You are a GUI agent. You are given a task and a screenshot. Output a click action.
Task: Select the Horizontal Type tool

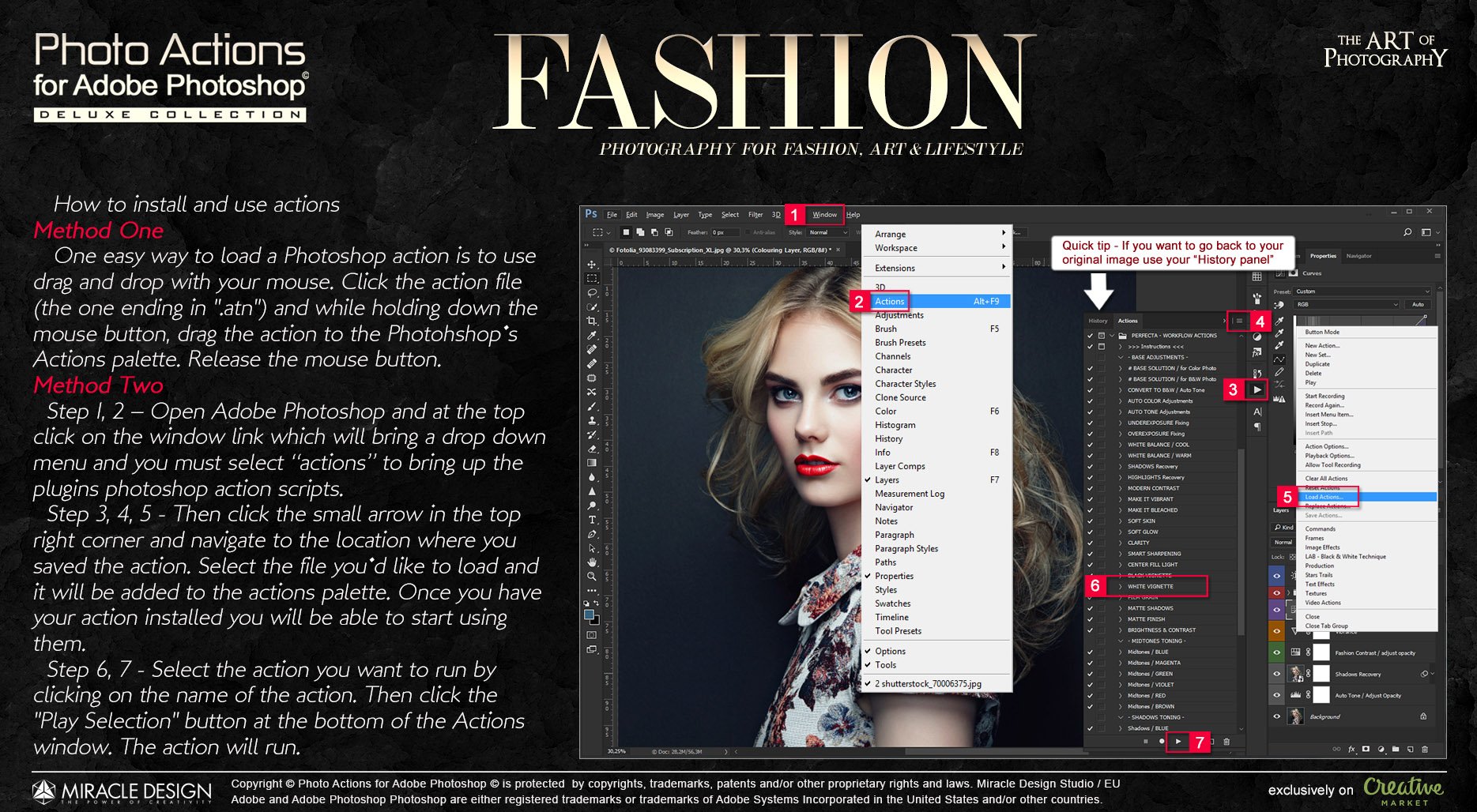(592, 520)
